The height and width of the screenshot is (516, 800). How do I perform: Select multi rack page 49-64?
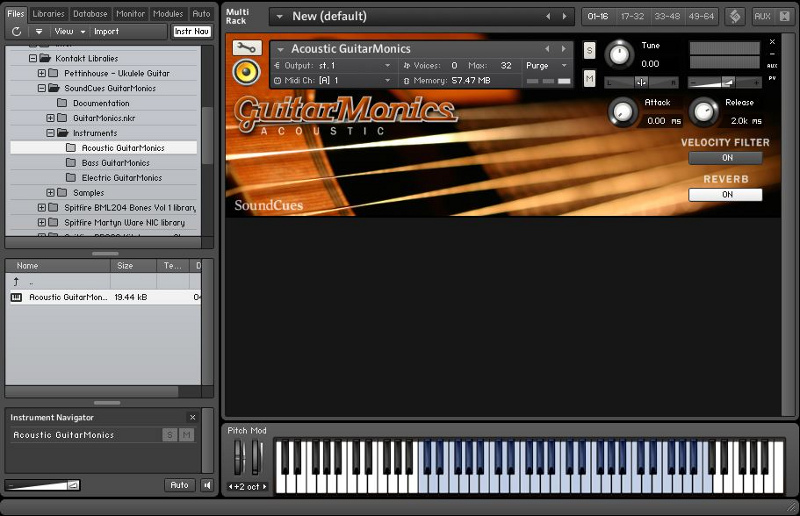(702, 16)
